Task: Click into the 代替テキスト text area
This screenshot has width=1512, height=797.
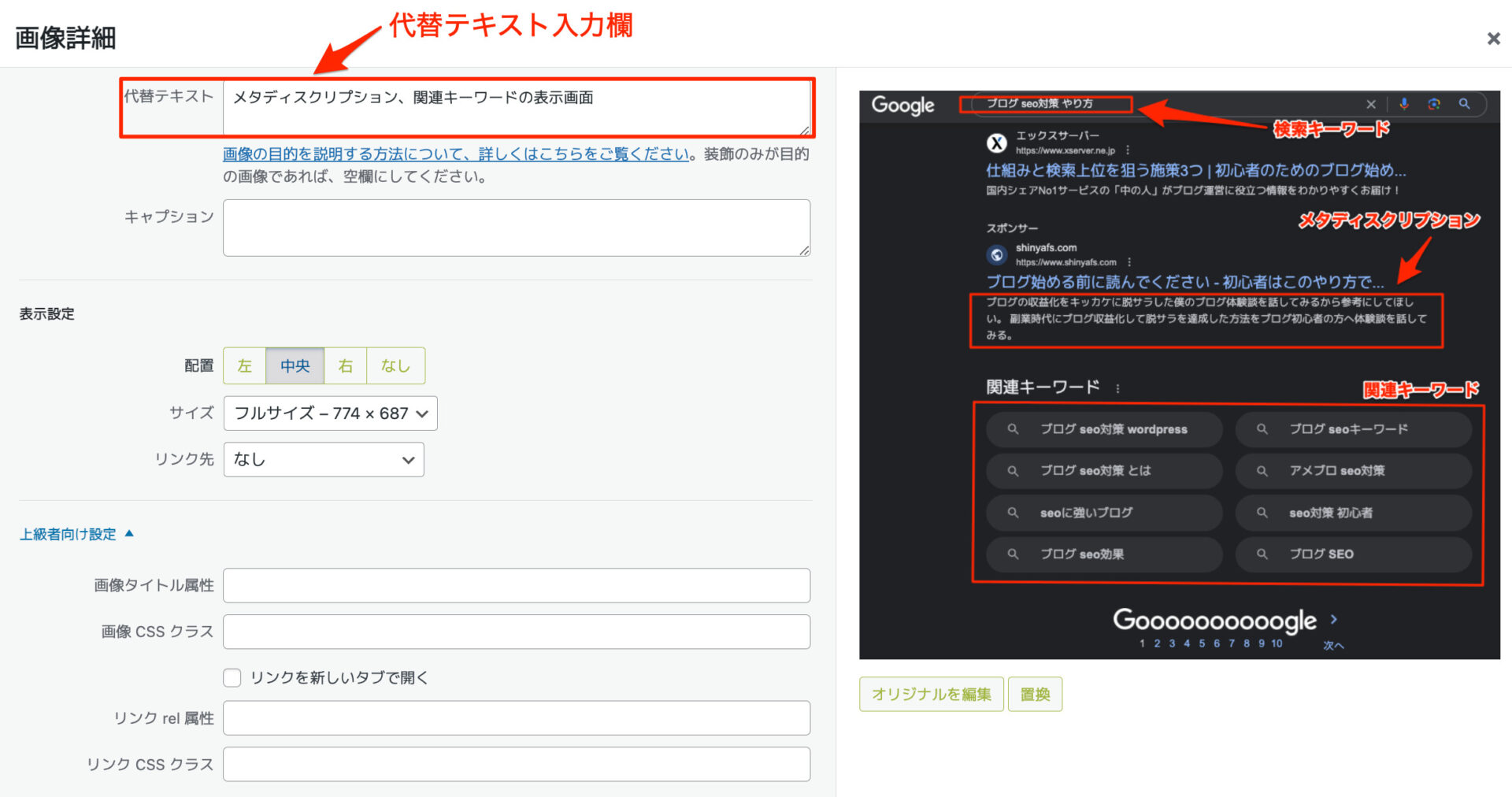Action: coord(517,108)
